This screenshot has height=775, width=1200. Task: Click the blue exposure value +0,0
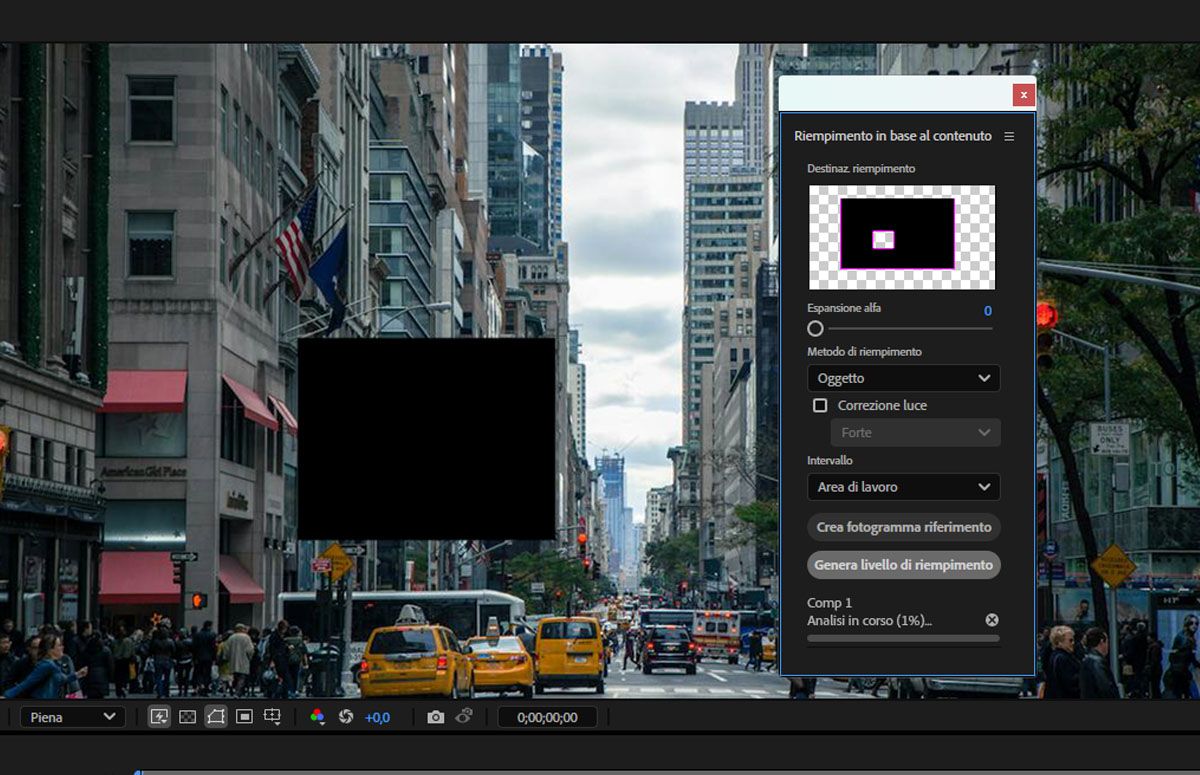(x=377, y=717)
